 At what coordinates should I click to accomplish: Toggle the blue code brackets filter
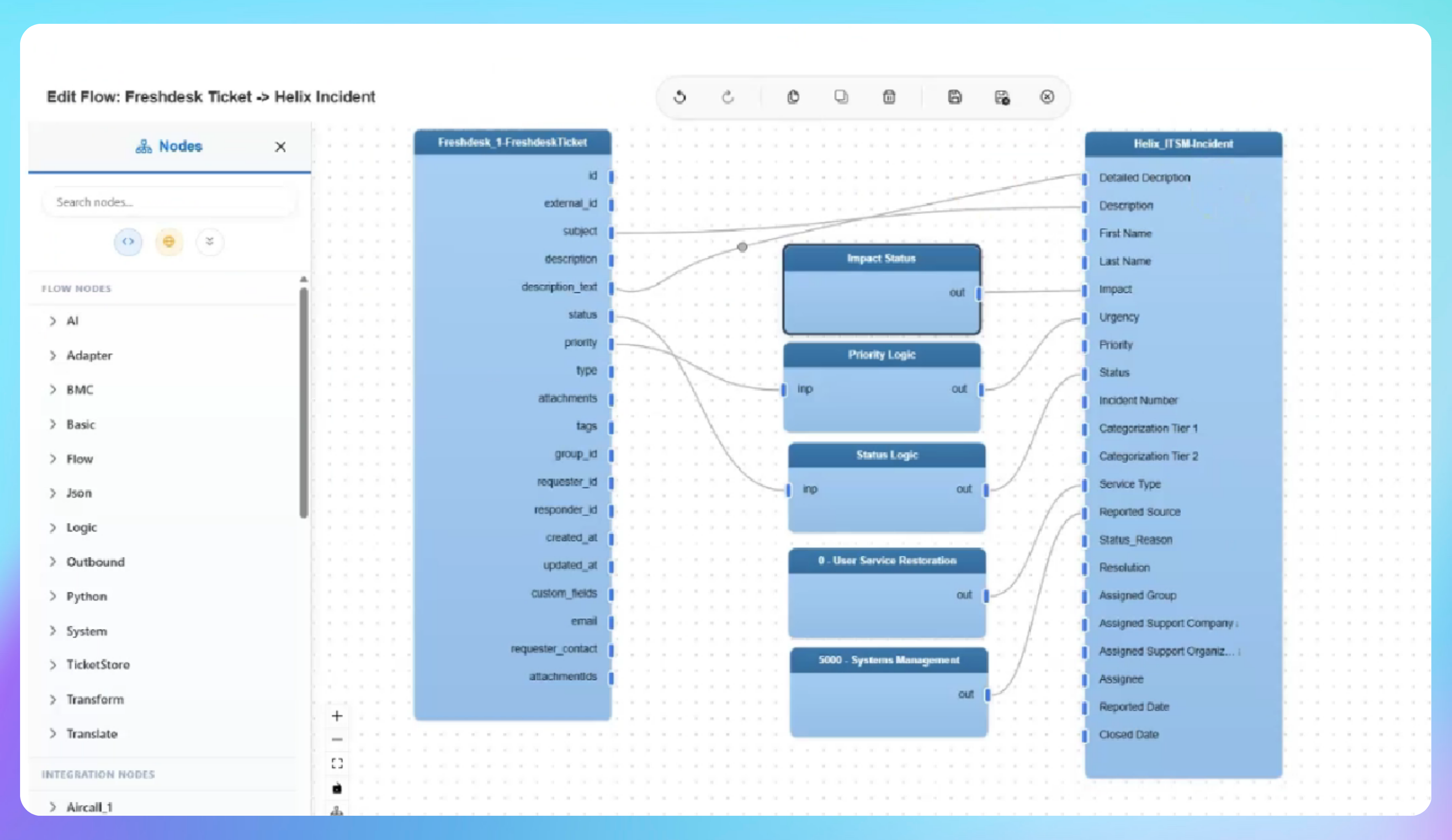coord(128,241)
